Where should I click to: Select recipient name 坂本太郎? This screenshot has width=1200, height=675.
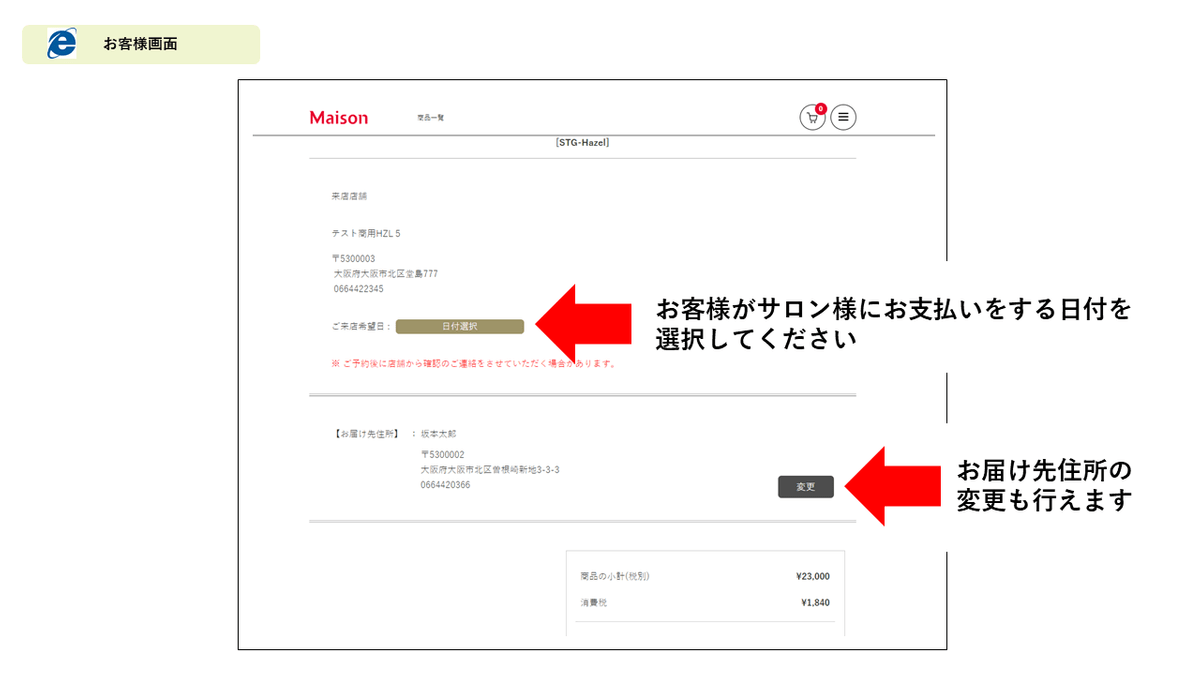point(440,434)
